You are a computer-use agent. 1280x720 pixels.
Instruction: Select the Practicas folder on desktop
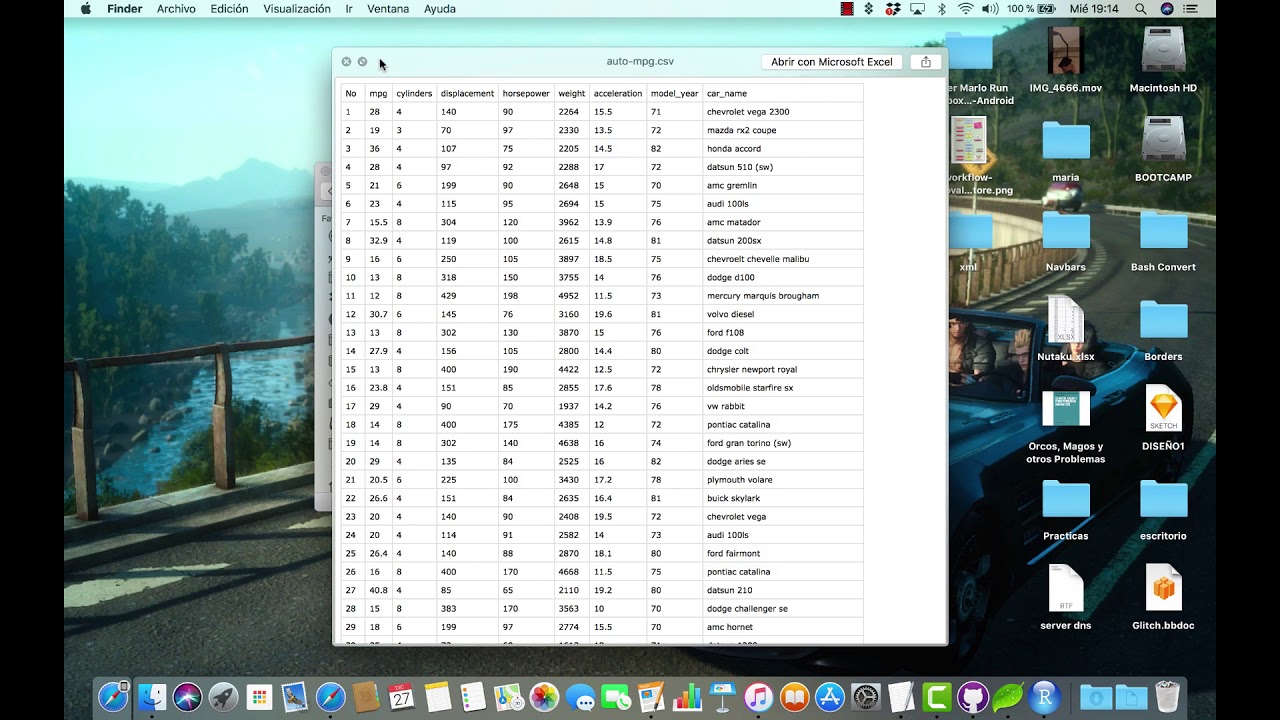click(x=1066, y=507)
